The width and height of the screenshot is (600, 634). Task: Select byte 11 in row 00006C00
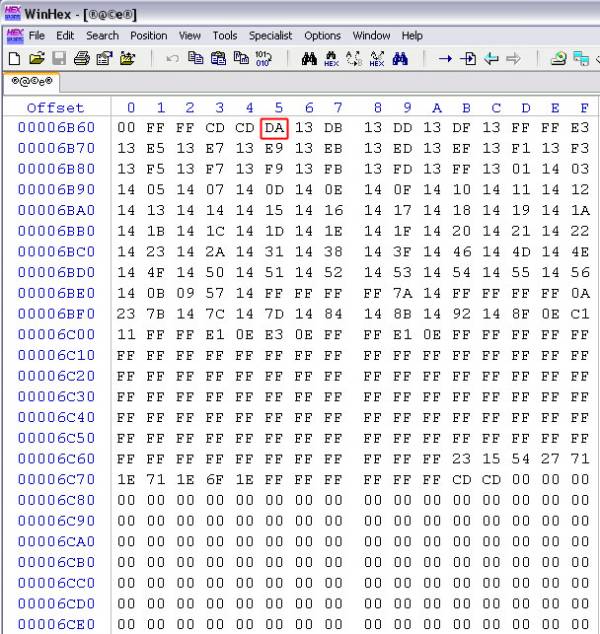(126, 334)
